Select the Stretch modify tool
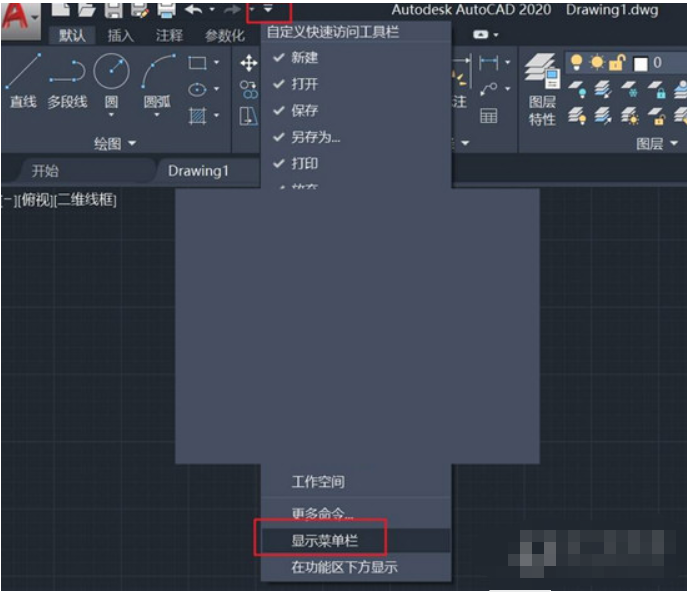Viewport: 687px width, 592px height. pyautogui.click(x=248, y=117)
